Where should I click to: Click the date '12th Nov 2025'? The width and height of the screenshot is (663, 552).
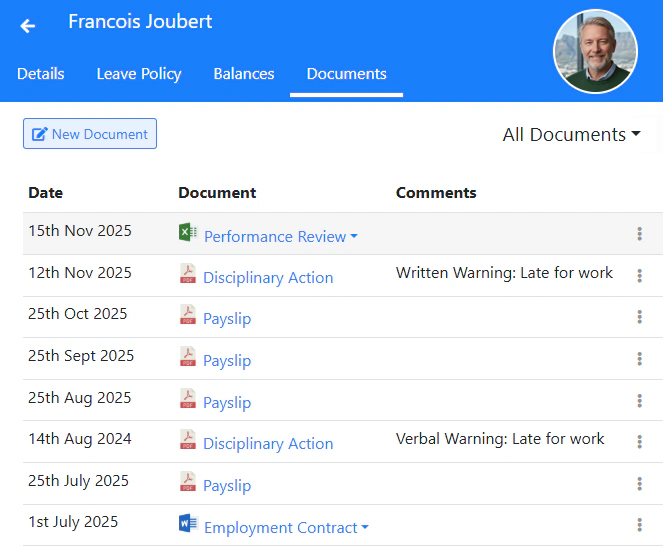80,273
